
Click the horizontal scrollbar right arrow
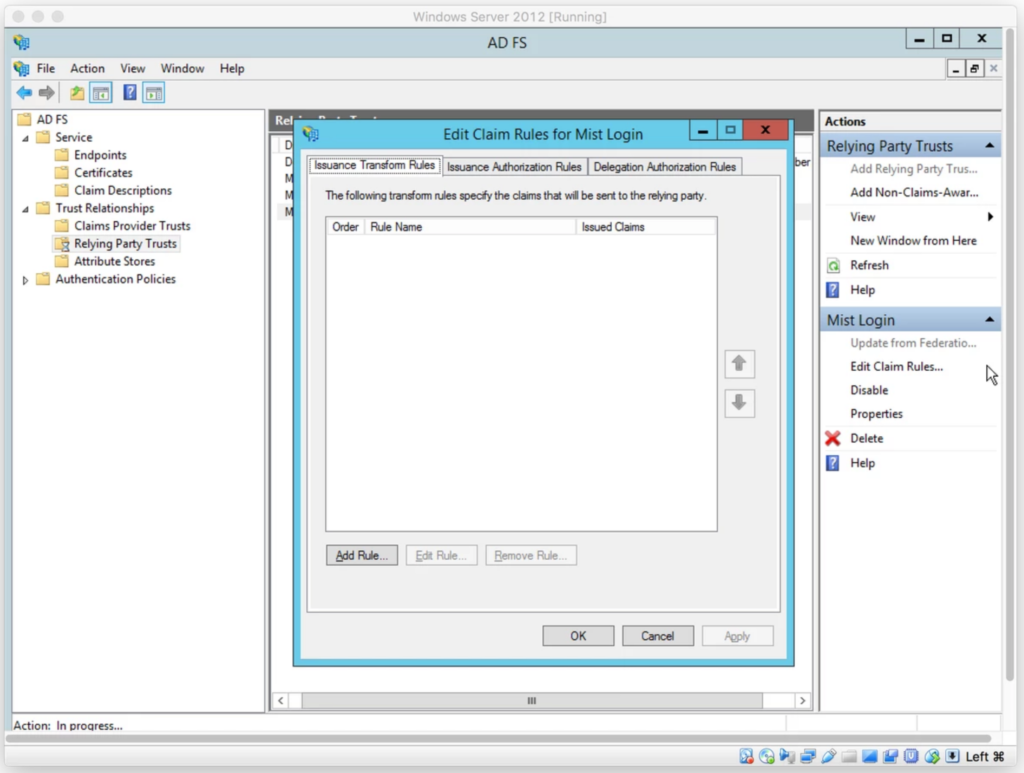pos(802,701)
